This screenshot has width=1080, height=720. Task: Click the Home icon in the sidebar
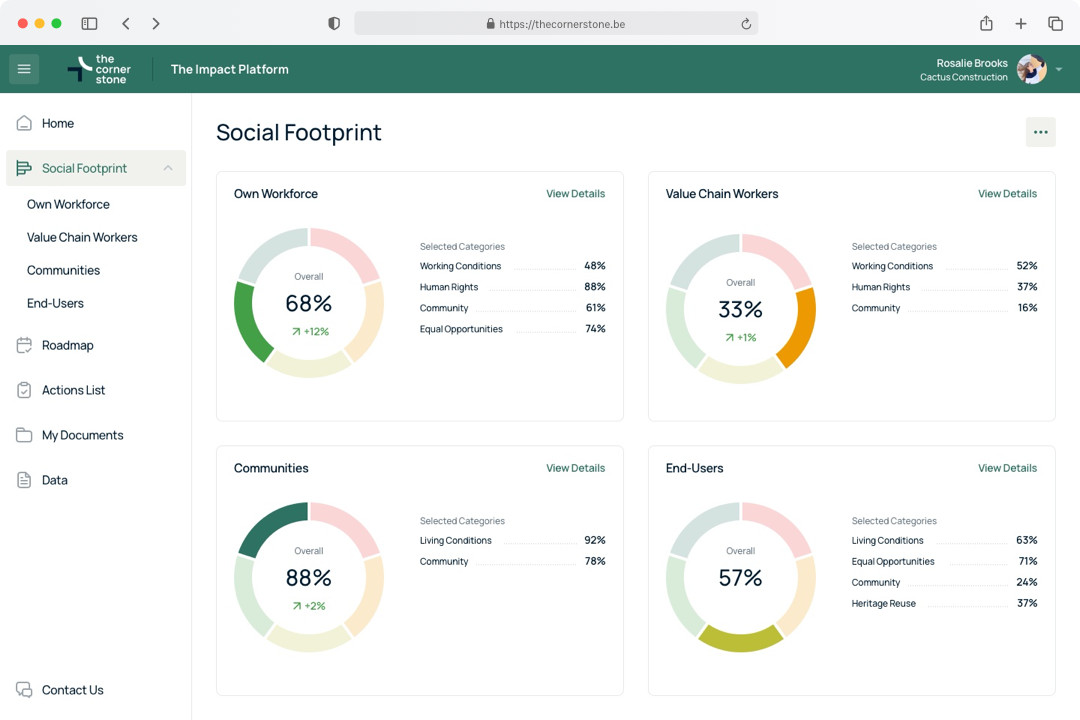[x=24, y=123]
